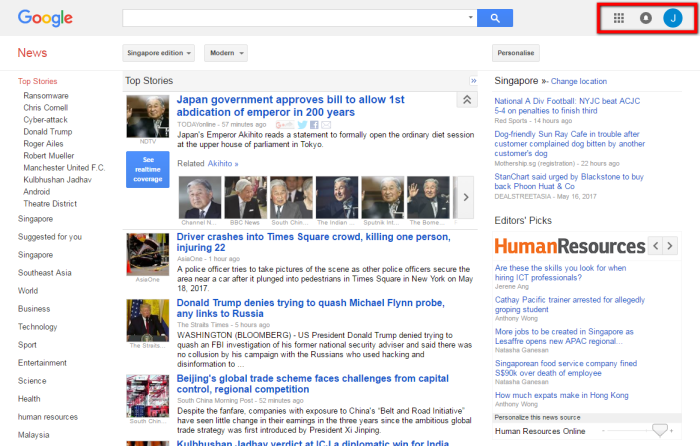The width and height of the screenshot is (700, 446).
Task: Adjust Human Resources Online source slider
Action: coord(659,430)
